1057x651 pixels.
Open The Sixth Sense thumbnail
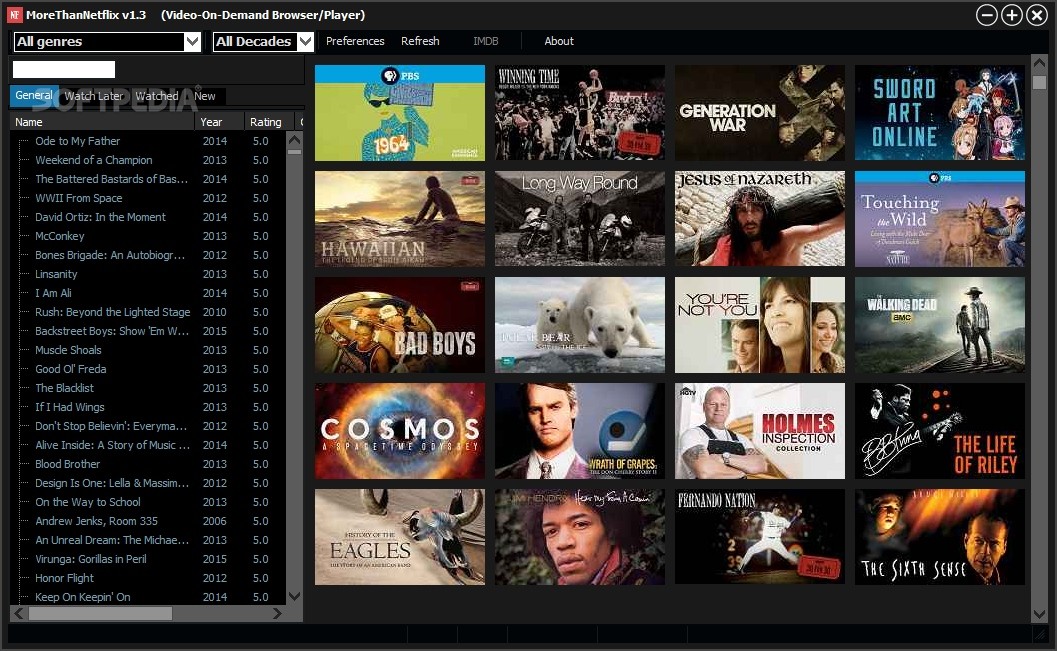(940, 536)
